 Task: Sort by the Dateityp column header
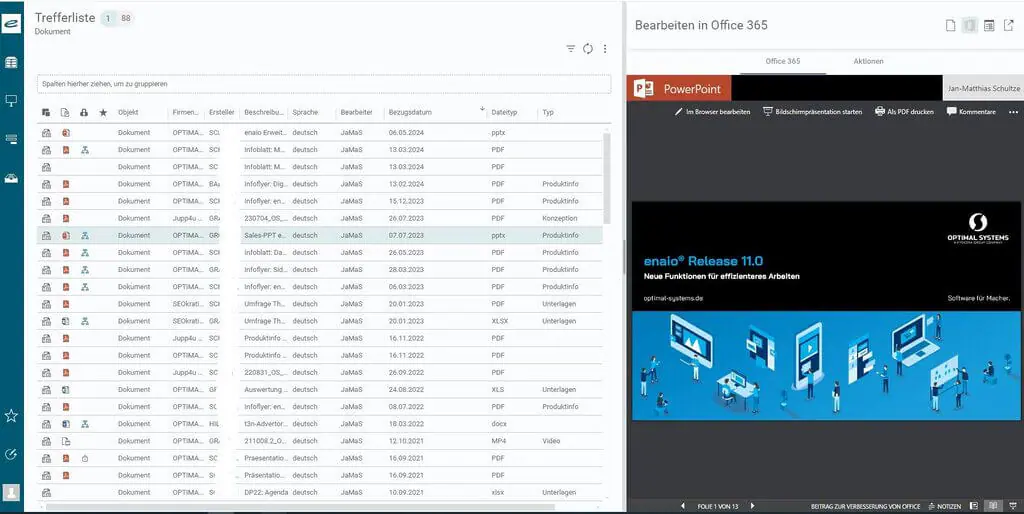[x=504, y=112]
